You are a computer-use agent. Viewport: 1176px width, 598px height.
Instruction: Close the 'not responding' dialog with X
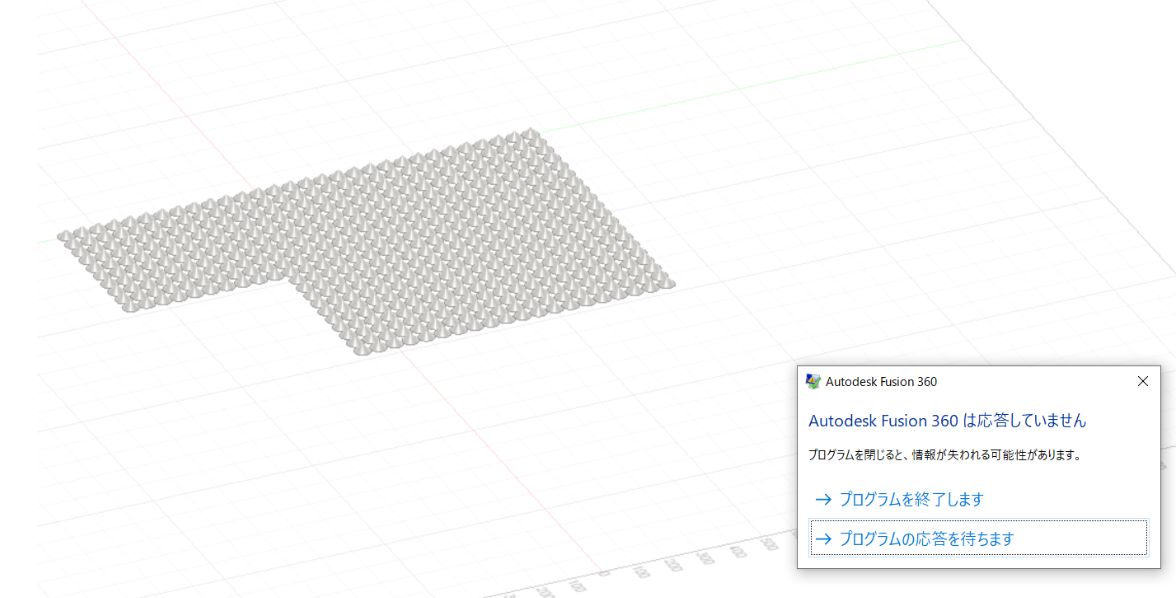click(x=1142, y=381)
